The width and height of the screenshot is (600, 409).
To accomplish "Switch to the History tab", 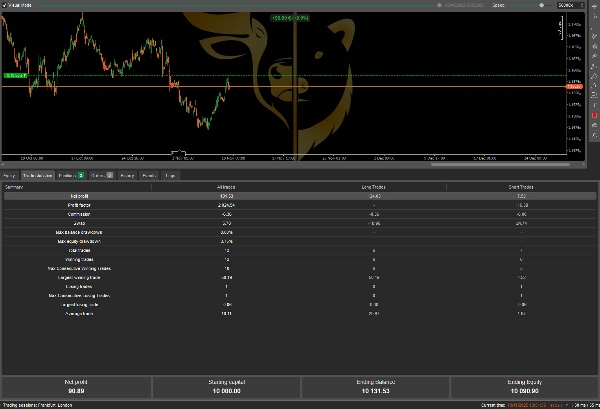I will (x=127, y=176).
